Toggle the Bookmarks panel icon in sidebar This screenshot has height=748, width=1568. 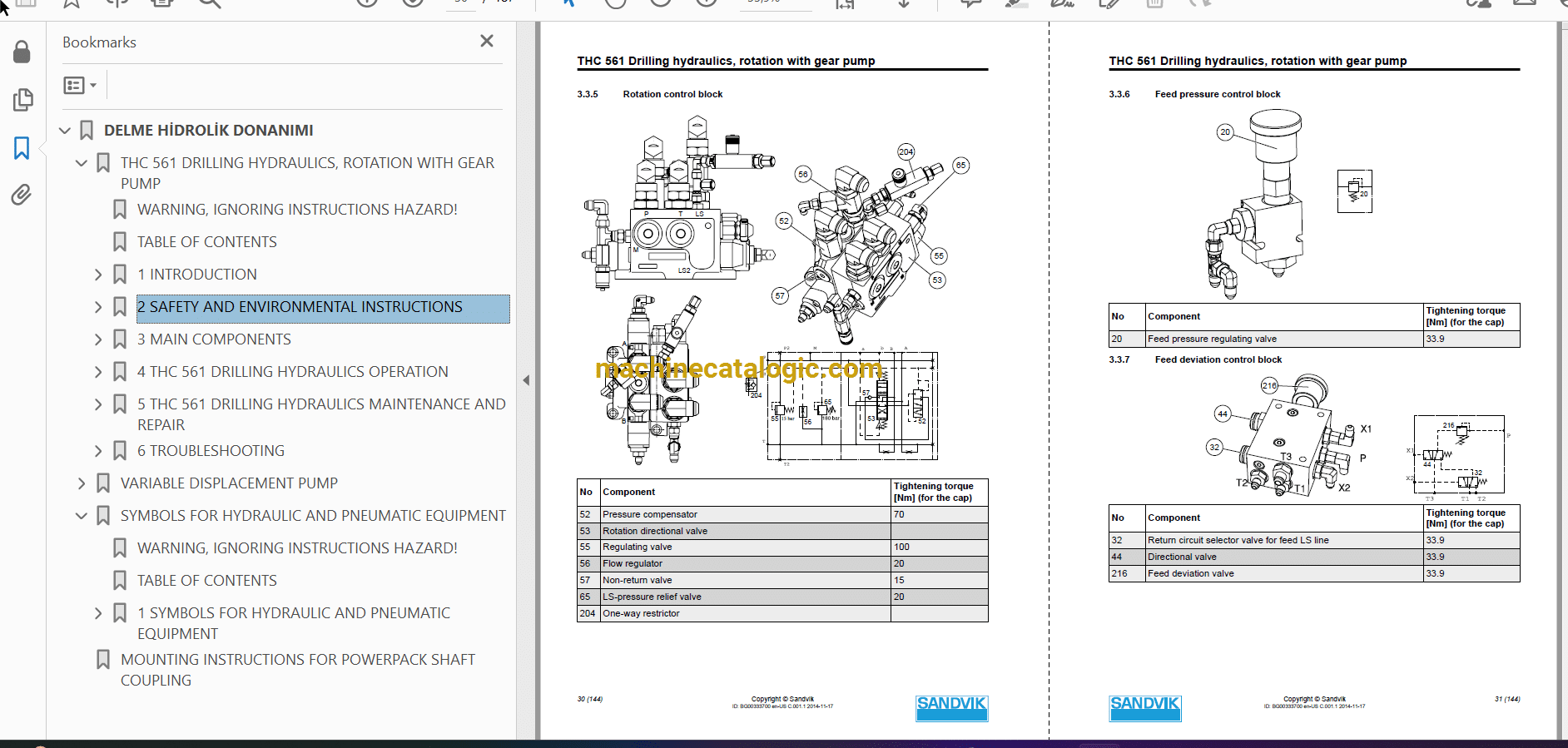[22, 148]
